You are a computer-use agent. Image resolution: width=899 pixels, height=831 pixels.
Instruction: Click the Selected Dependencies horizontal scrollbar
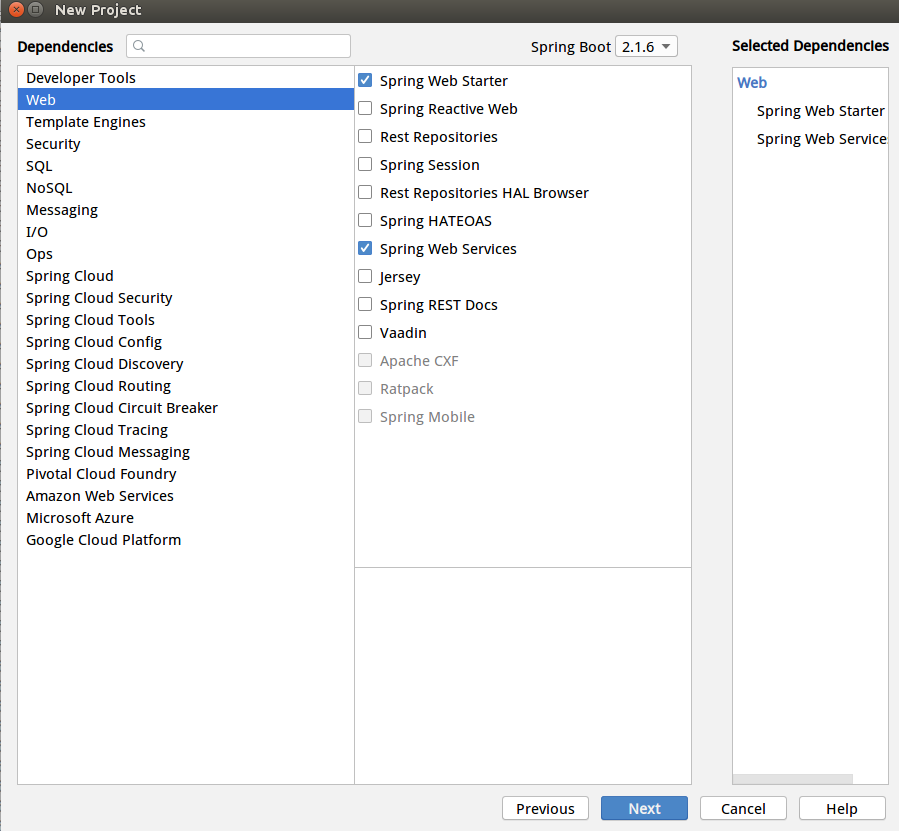[792, 779]
